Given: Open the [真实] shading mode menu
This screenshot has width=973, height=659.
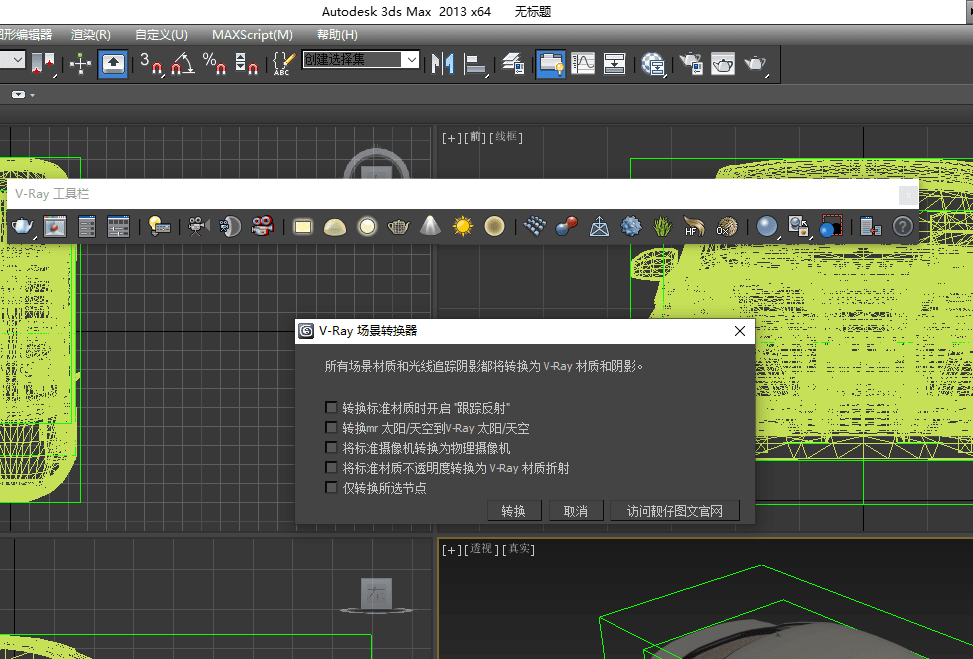Looking at the screenshot, I should 518,549.
